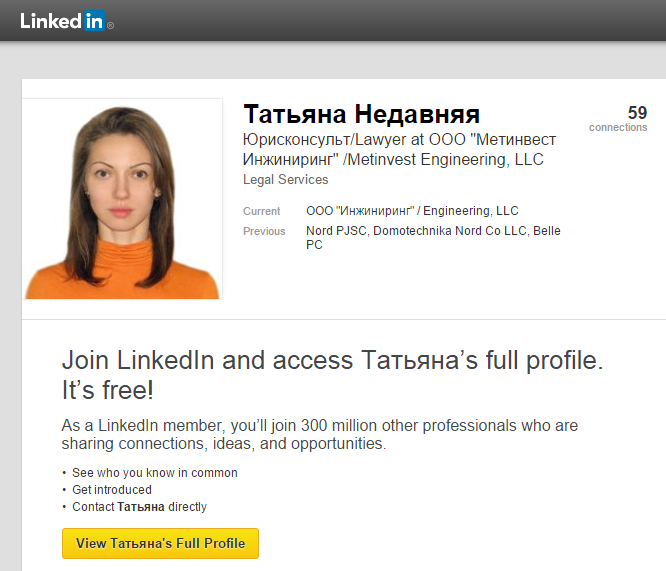Click the Previous label
Screen dimensions: 666x571
tap(264, 231)
